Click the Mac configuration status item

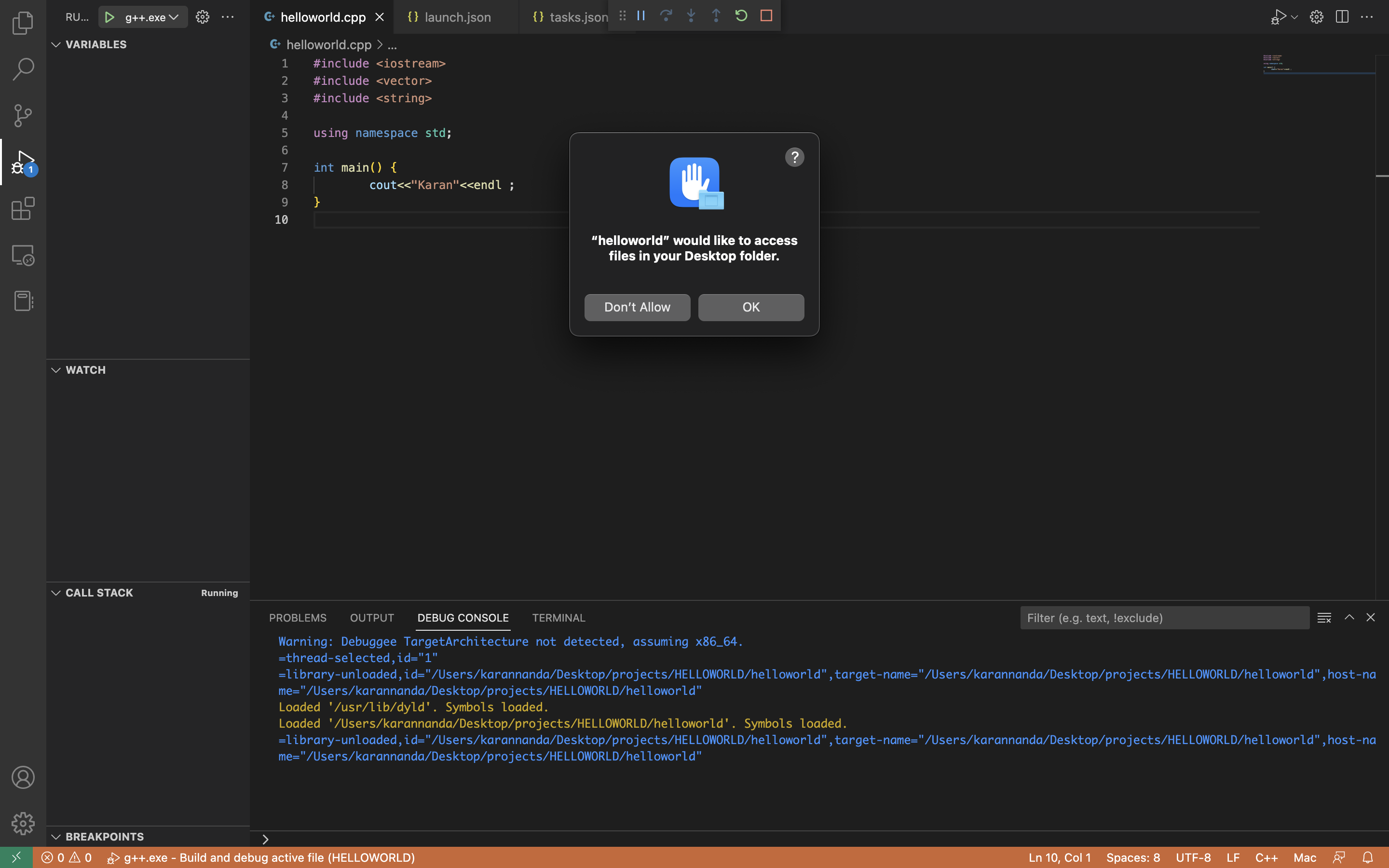coord(1305,858)
